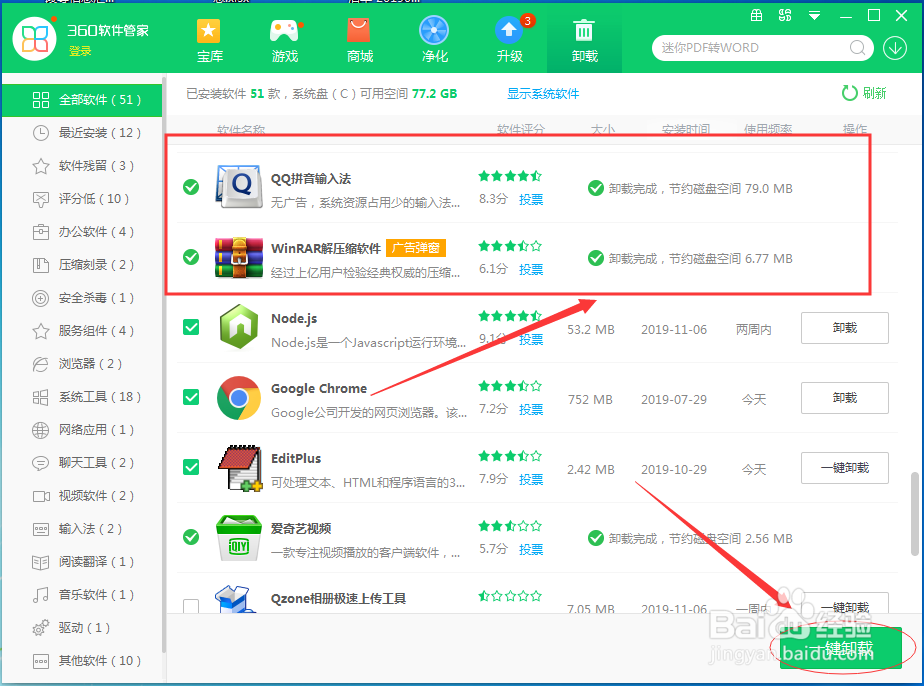Select 安全杀毒 (1) category
Viewport: 924px width, 686px height.
[82, 298]
